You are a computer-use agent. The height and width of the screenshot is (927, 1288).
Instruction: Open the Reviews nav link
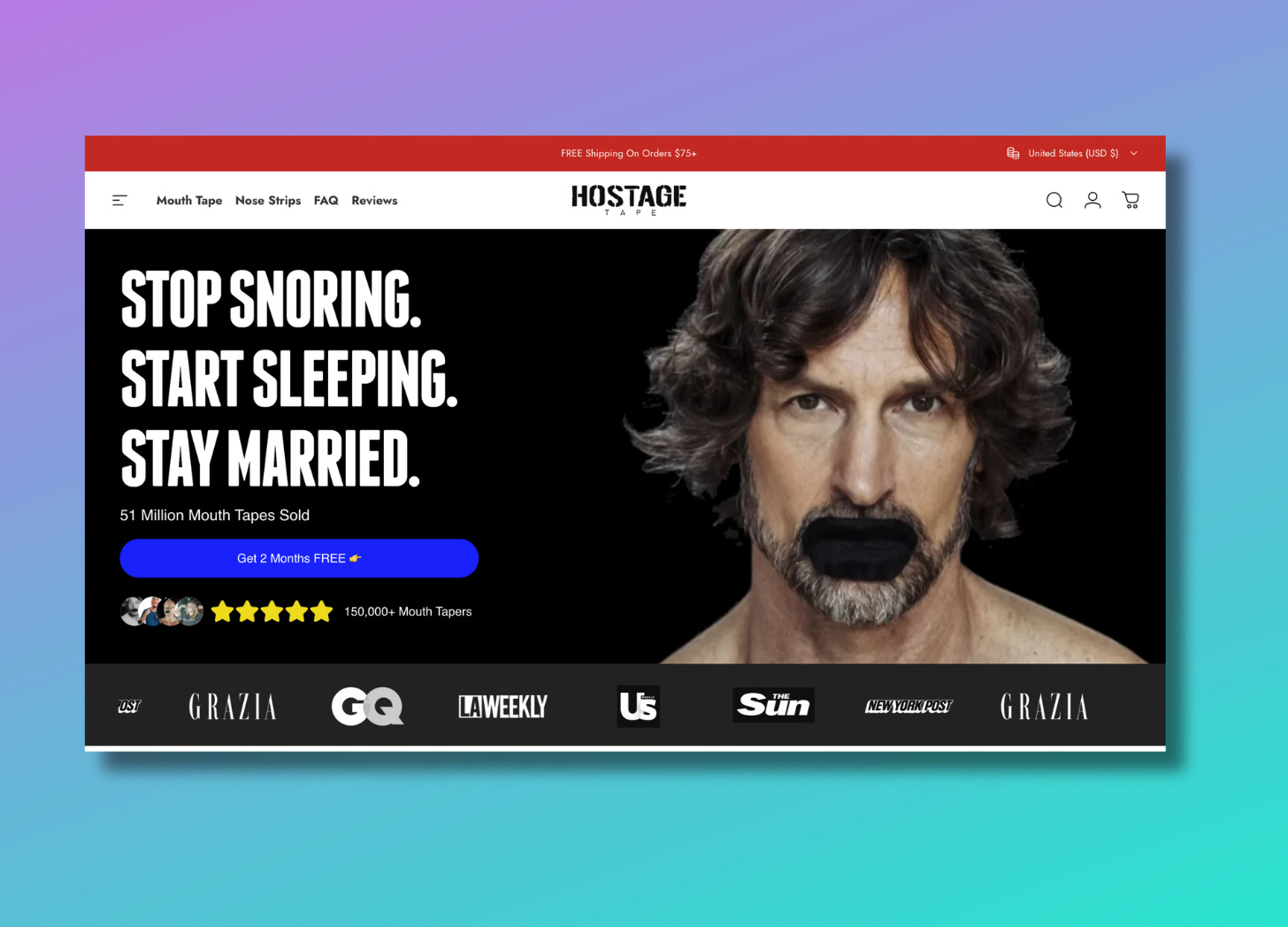(374, 201)
